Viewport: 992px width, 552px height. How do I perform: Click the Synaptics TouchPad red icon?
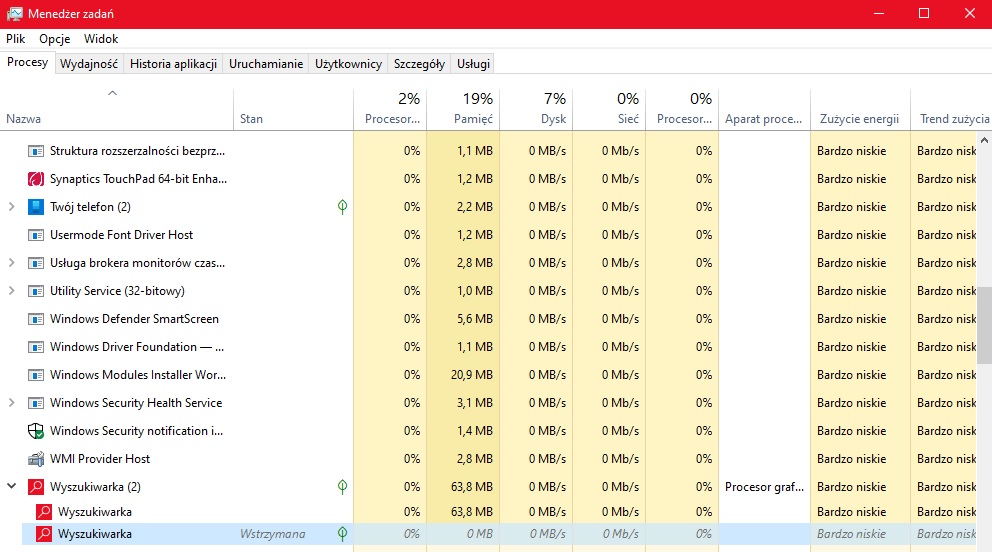coord(36,179)
